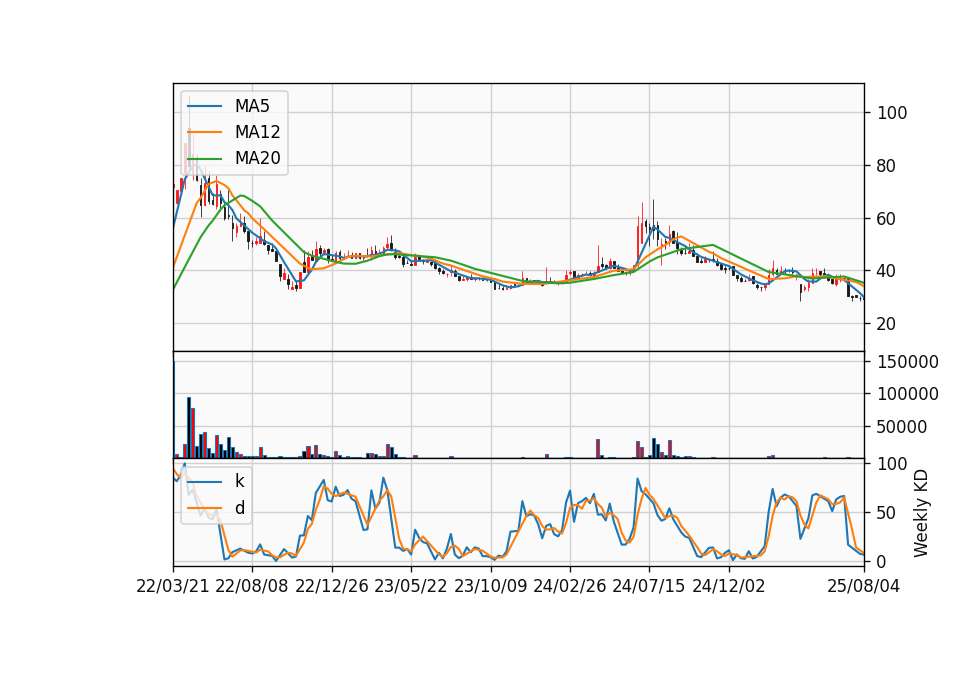The image size is (960, 690).
Task: Click the k legend label in KD panel
Action: 239,481
